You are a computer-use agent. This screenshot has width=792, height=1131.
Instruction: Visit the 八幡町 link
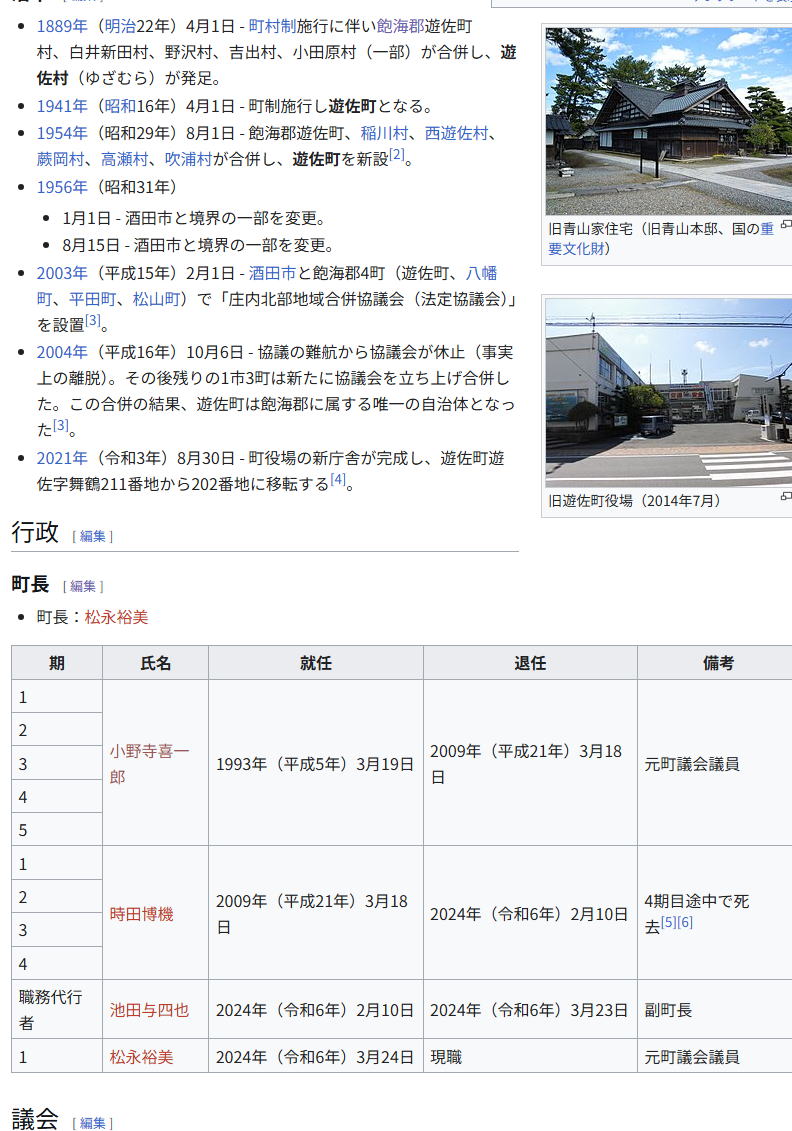tap(481, 273)
